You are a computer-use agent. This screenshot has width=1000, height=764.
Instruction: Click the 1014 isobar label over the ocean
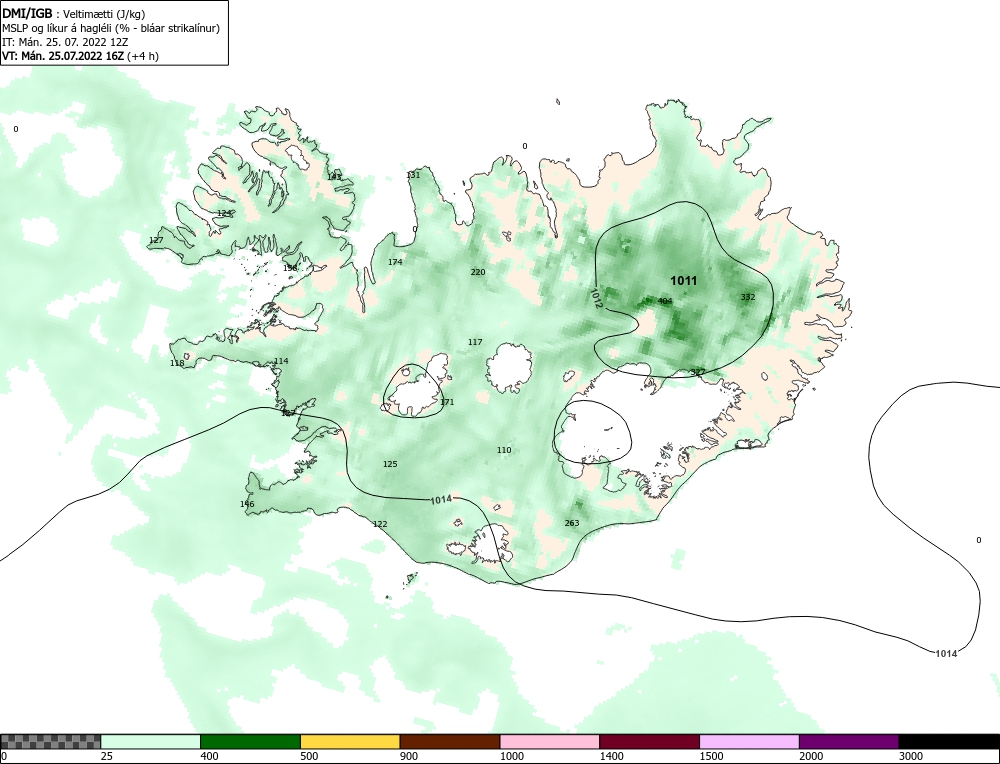coord(946,653)
